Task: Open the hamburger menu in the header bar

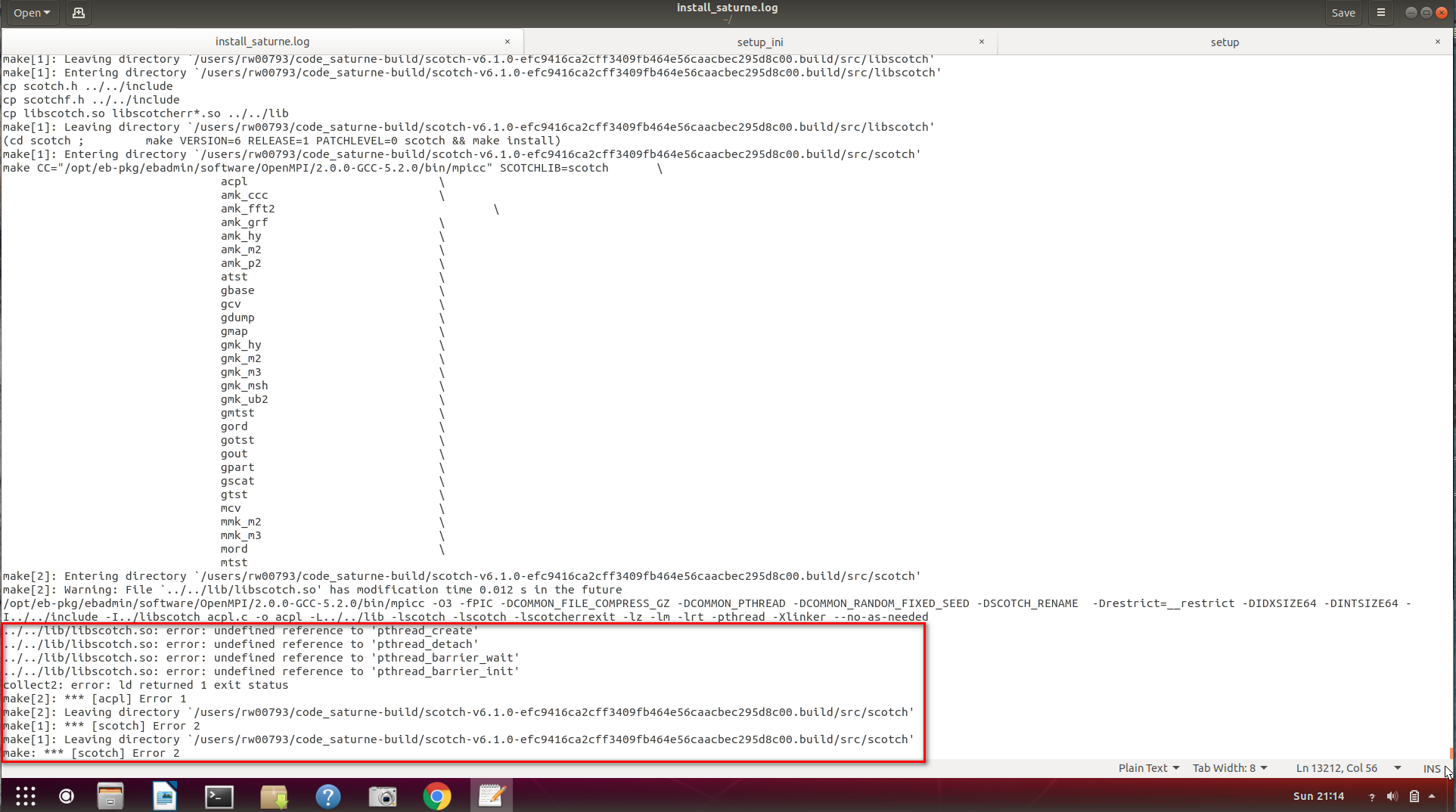Action: 1381,13
